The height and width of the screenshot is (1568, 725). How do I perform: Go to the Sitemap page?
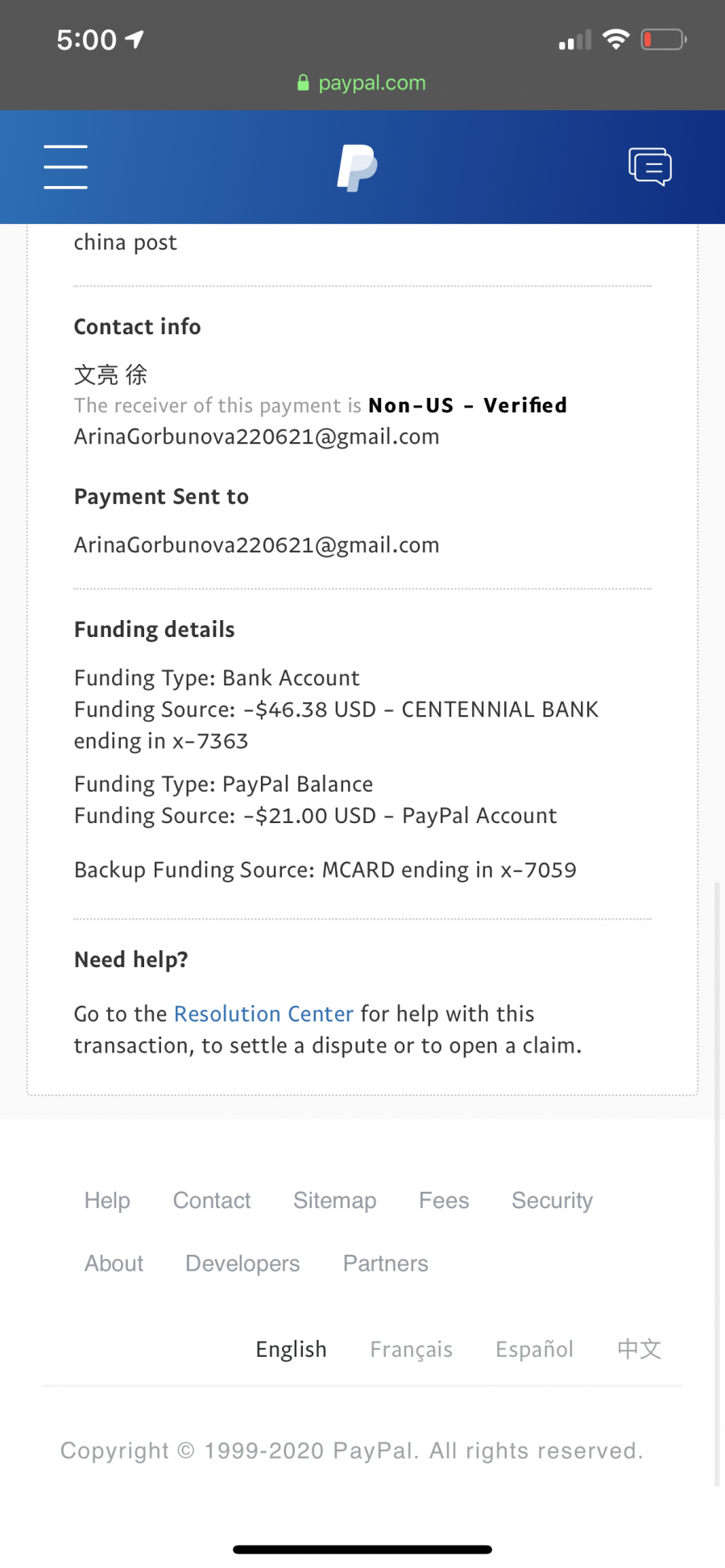pos(334,1200)
